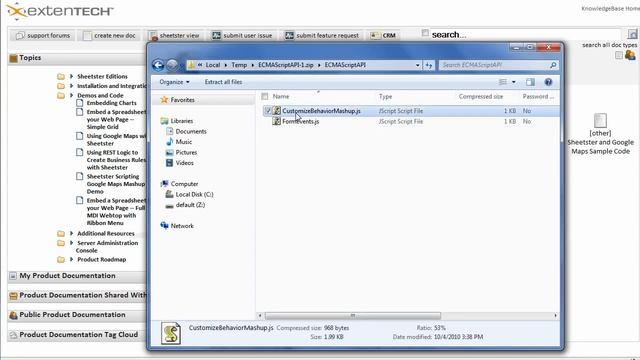Select the FormEvents.js file name
The image size is (640, 360).
click(300, 121)
